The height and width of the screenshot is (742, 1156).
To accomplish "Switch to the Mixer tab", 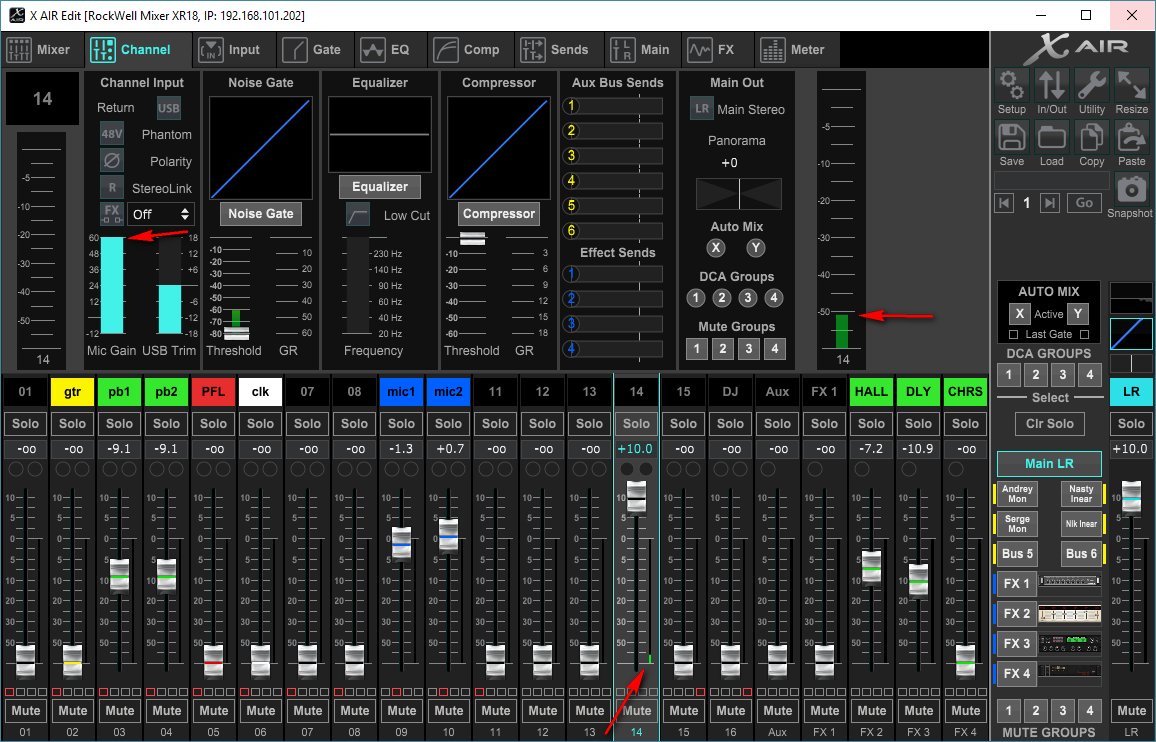I will tap(40, 49).
